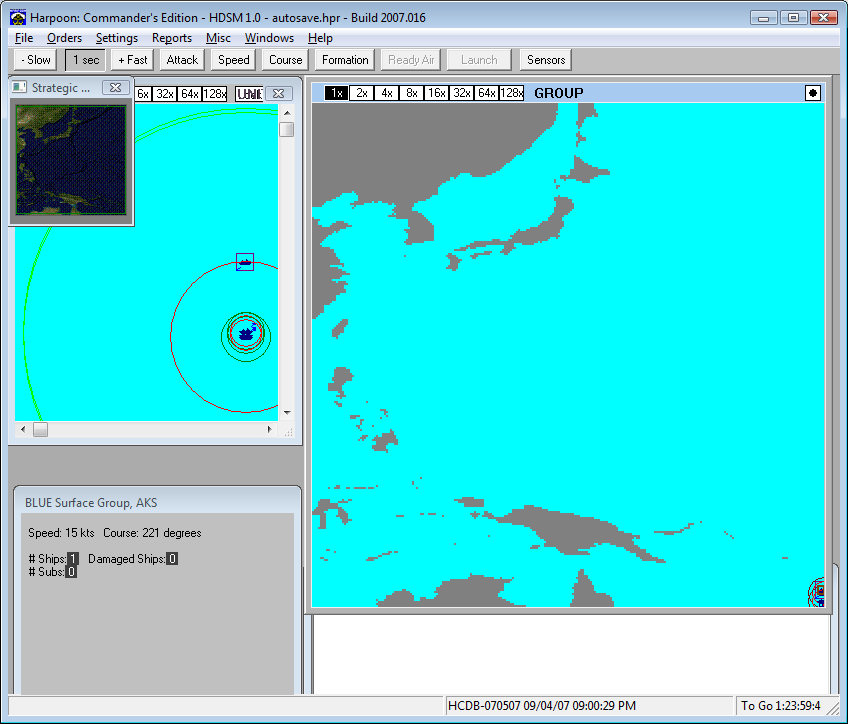Click the Attack toolbar button

pyautogui.click(x=182, y=59)
